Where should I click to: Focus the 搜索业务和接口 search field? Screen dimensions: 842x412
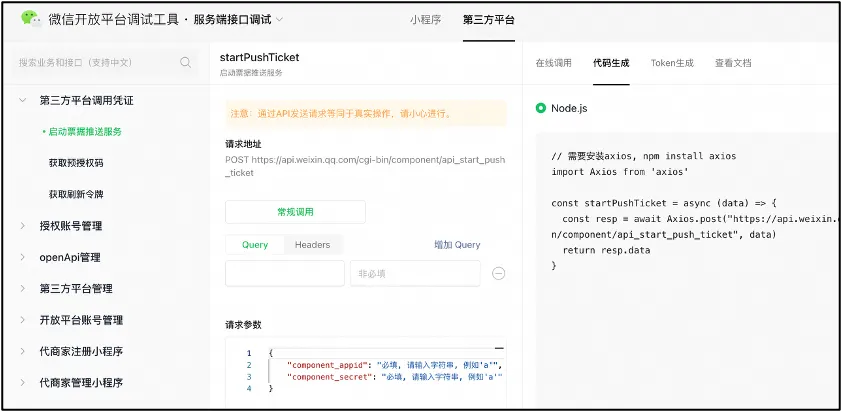[105, 62]
